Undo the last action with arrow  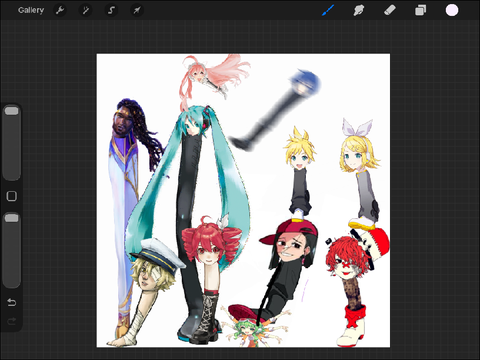tap(12, 302)
